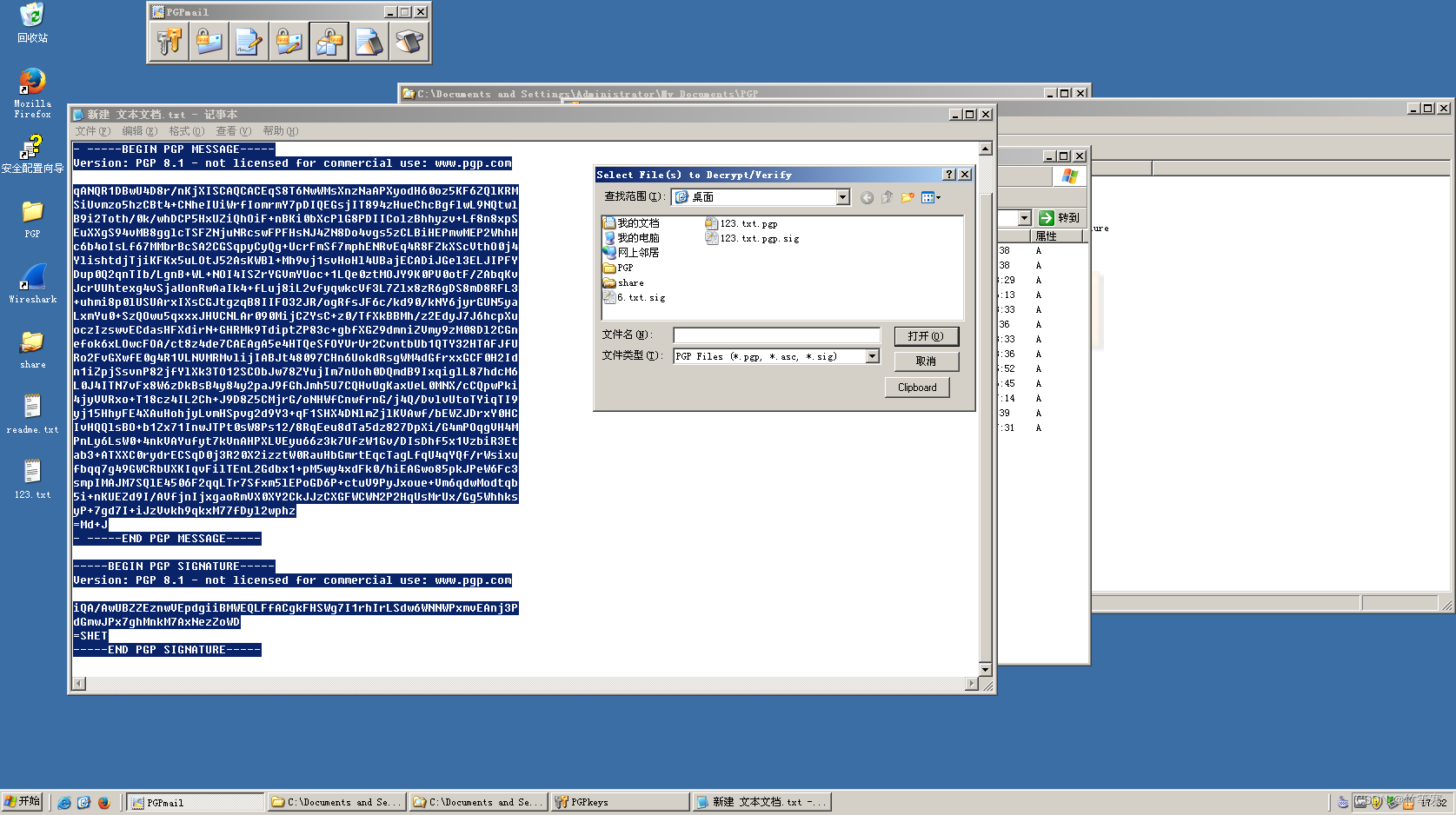Create new folder in file dialog

[908, 198]
